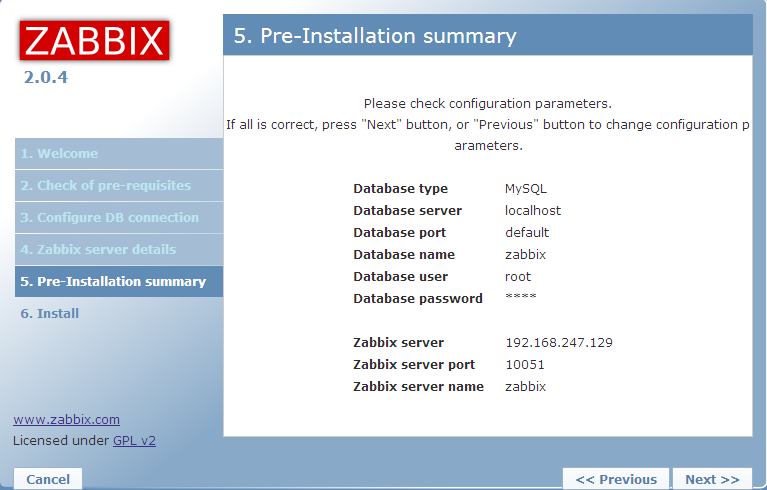The height and width of the screenshot is (490, 767).
Task: Click the IP address 192.168.247.129
Action: coord(559,343)
